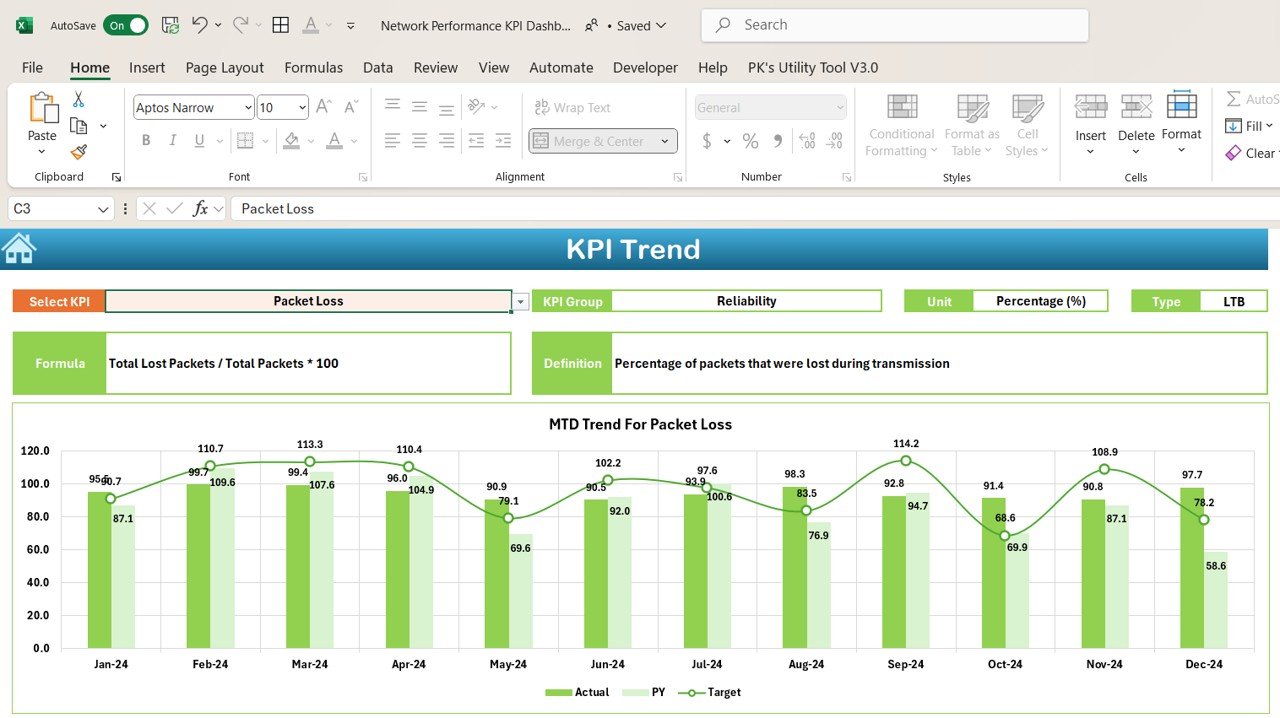The image size is (1280, 718).
Task: Select the Format Painter brush icon
Action: (79, 152)
